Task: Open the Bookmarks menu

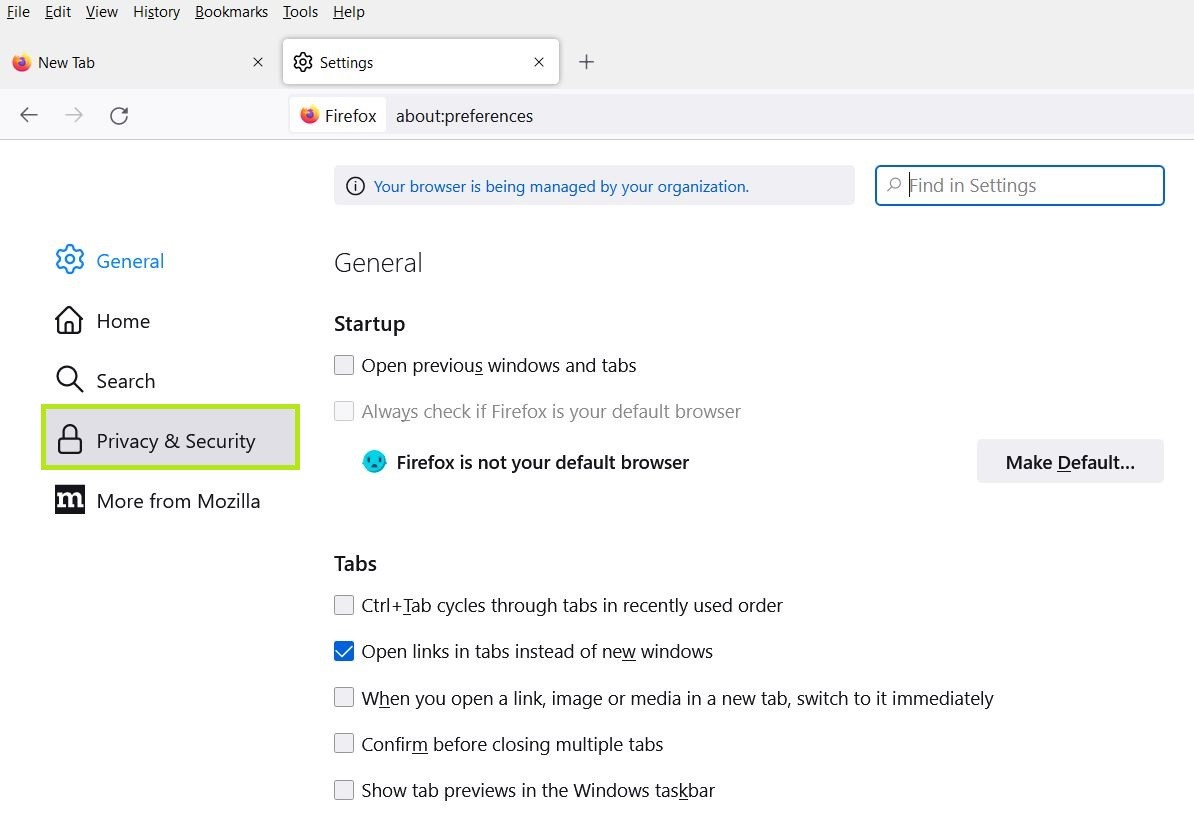Action: 231,12
